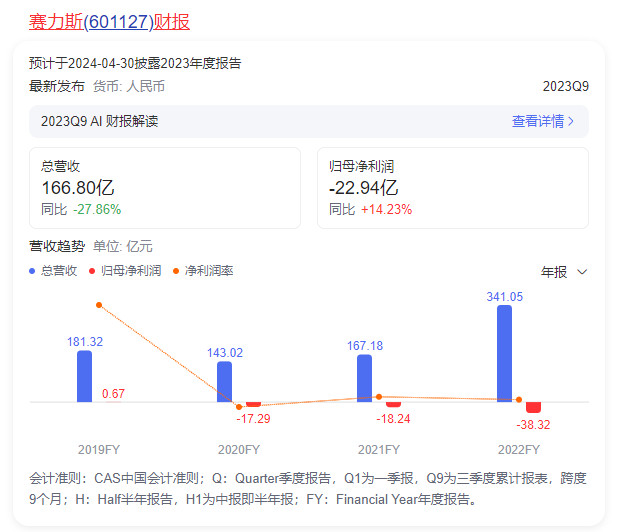Click the 0.67 net profit label
The width and height of the screenshot is (617, 532).
(113, 393)
